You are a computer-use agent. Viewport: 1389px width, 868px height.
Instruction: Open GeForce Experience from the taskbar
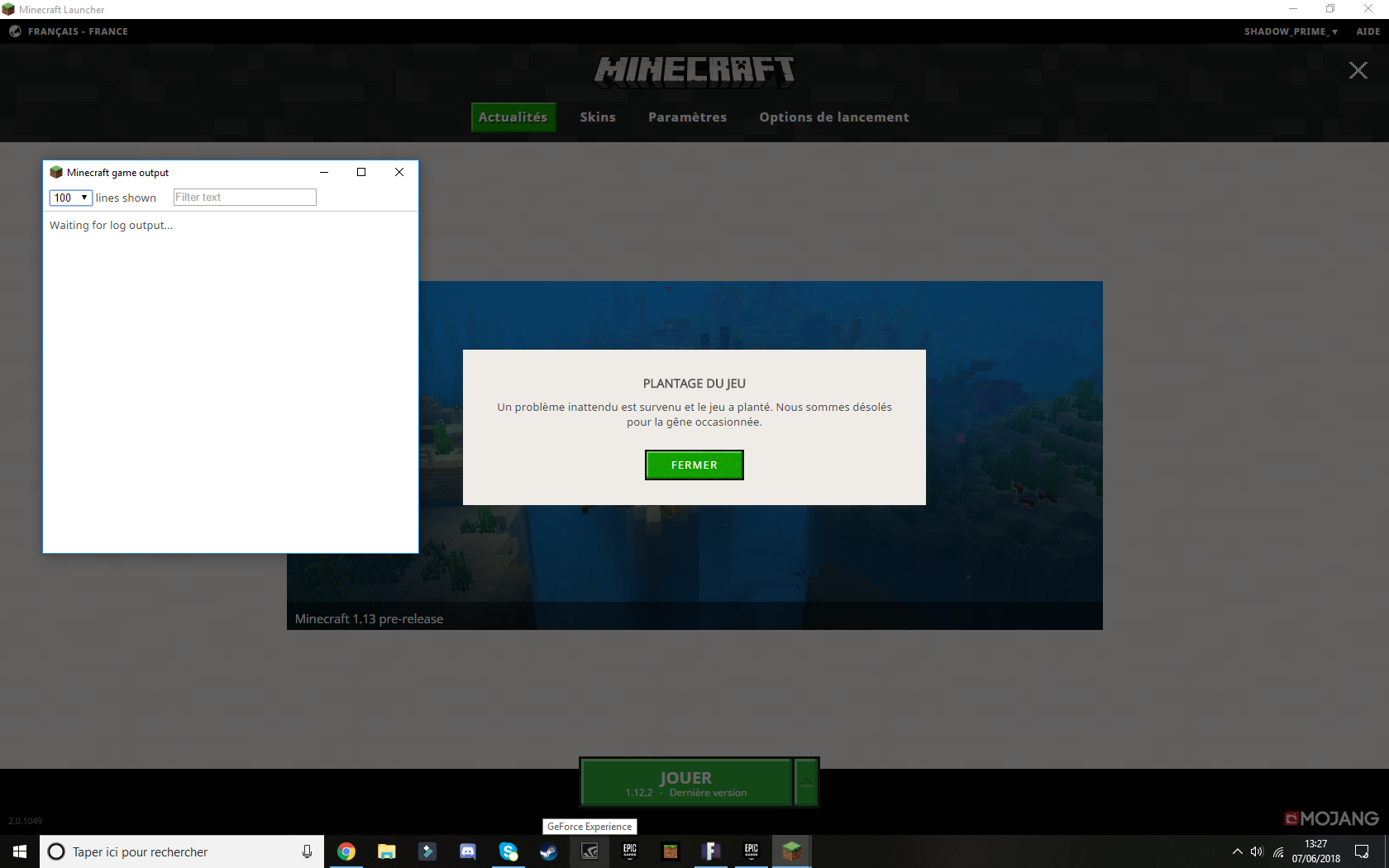tap(589, 851)
